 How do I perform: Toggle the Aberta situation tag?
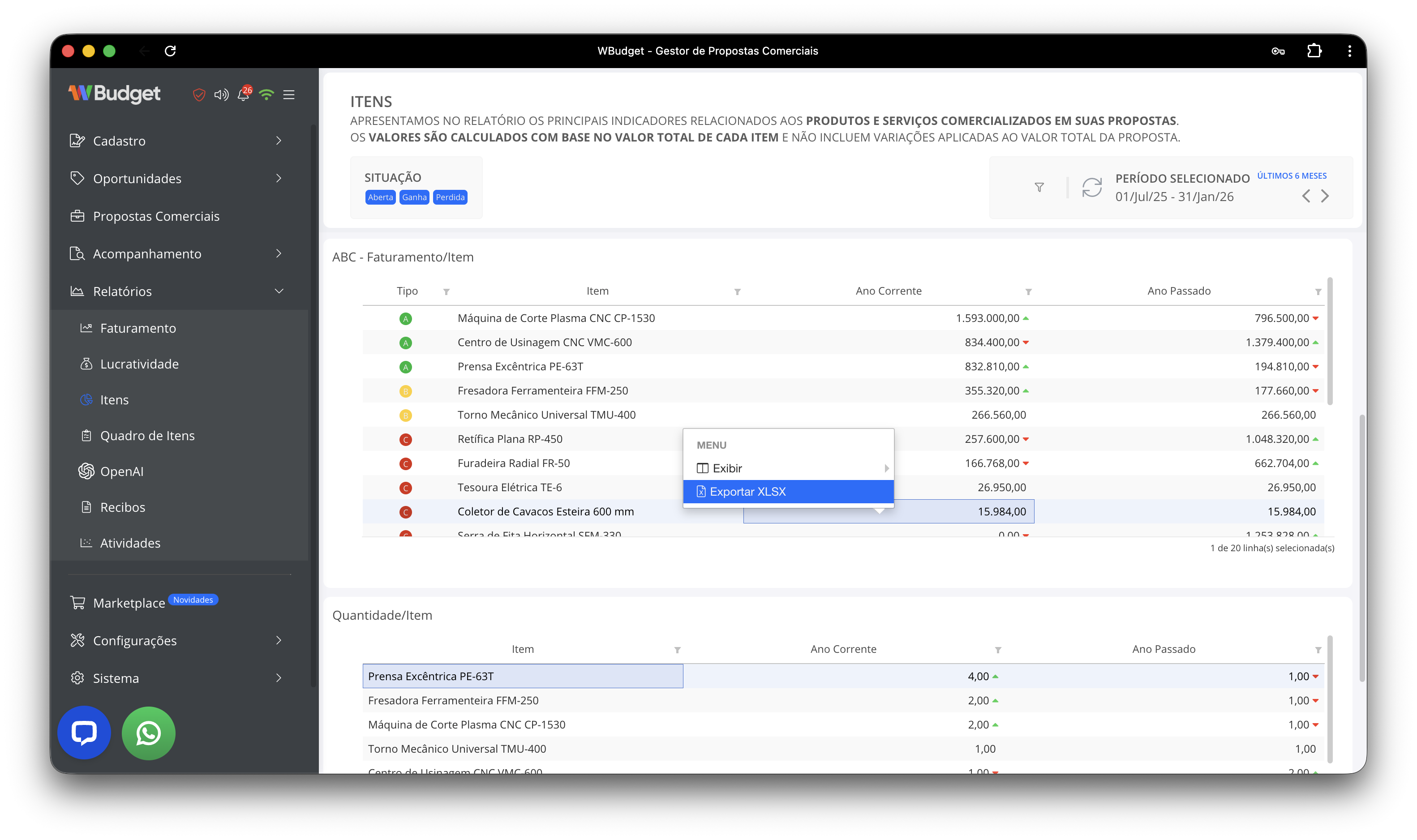[x=380, y=197]
